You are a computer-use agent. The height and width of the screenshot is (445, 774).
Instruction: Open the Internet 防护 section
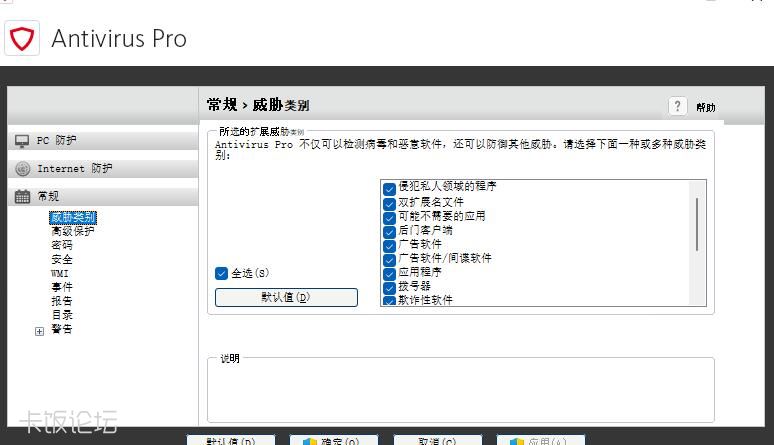pyautogui.click(x=103, y=169)
